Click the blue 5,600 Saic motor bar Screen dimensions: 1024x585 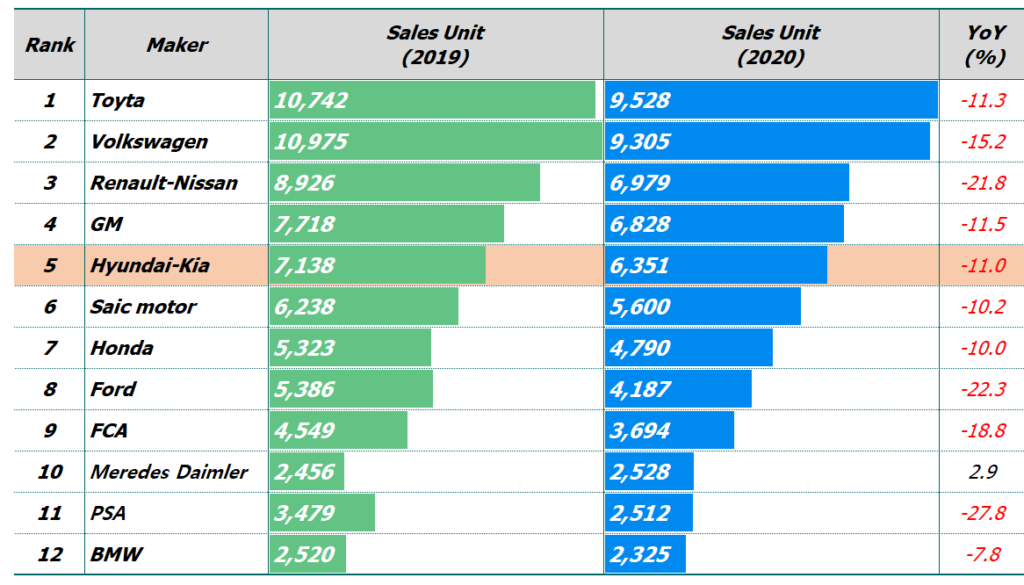tap(703, 307)
